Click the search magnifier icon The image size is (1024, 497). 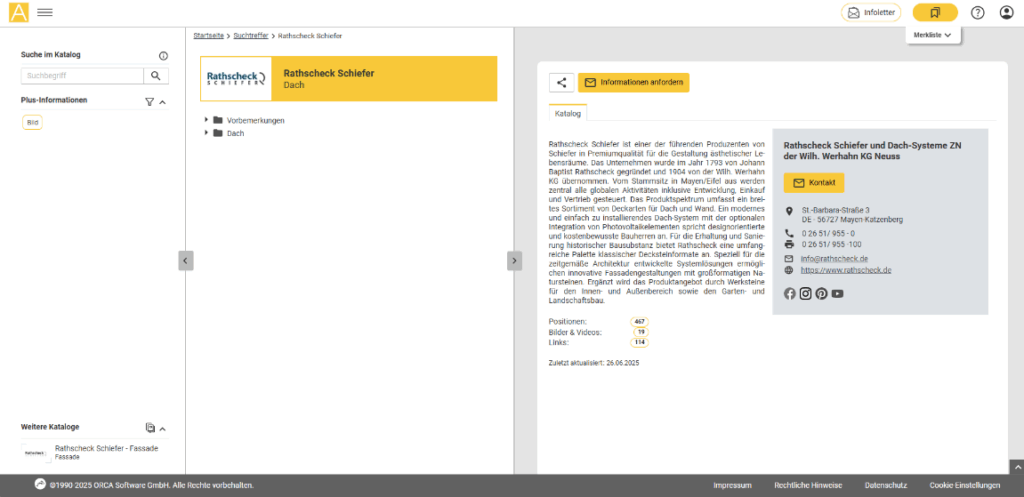158,75
